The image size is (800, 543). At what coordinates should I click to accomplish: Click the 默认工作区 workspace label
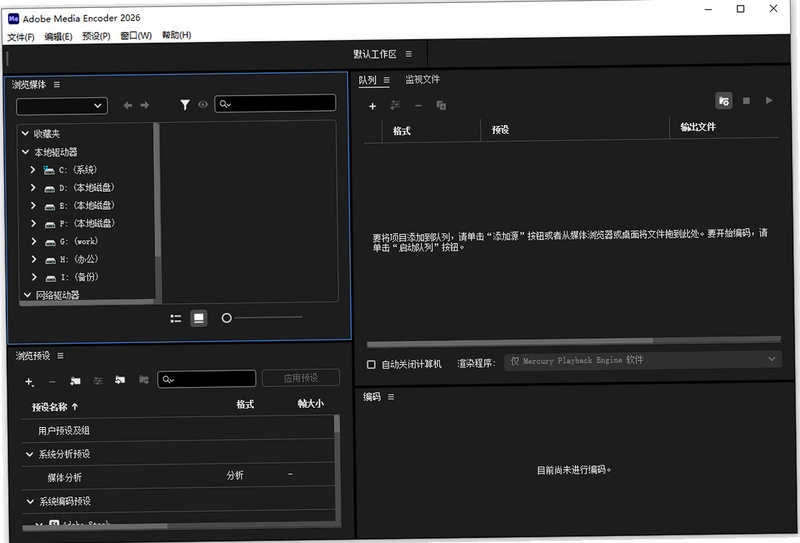coord(374,54)
